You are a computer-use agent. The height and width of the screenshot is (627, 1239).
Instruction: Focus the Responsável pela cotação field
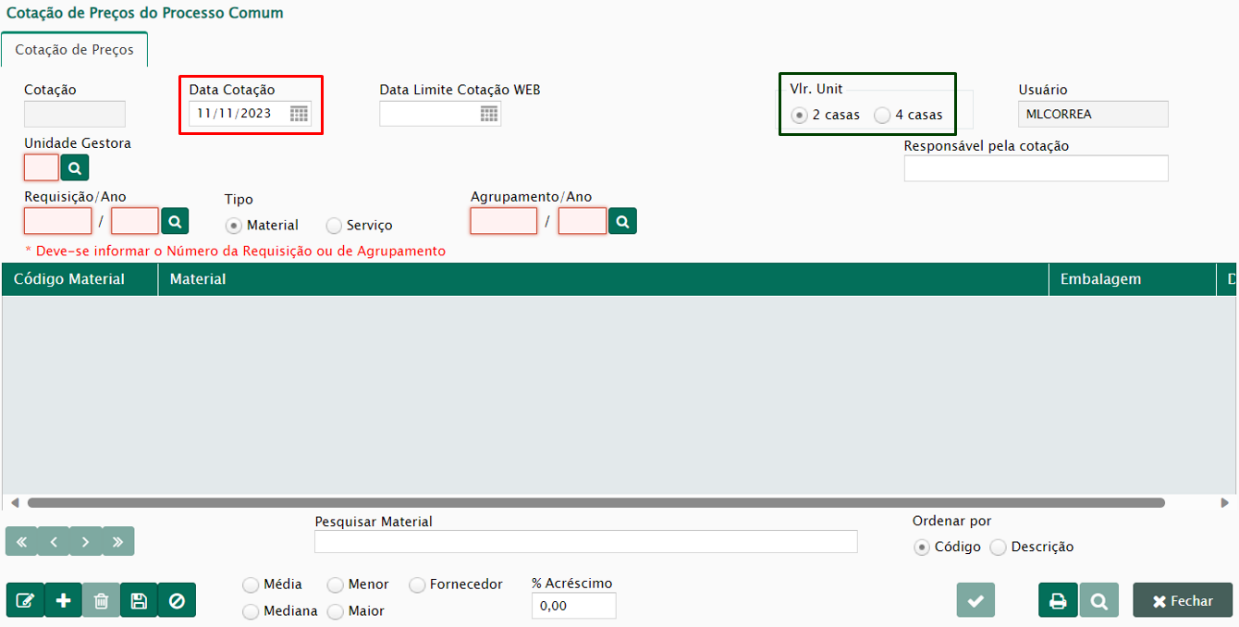pos(1035,168)
